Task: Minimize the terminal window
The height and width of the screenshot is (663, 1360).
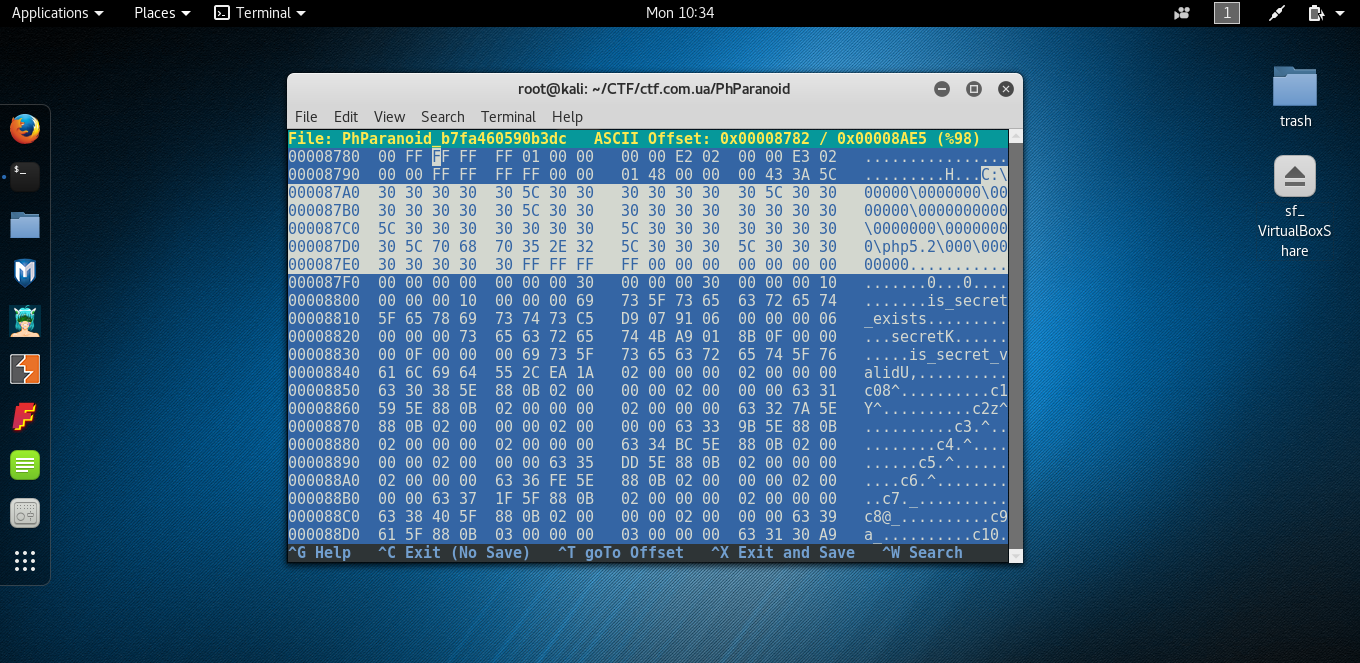Action: (x=942, y=89)
